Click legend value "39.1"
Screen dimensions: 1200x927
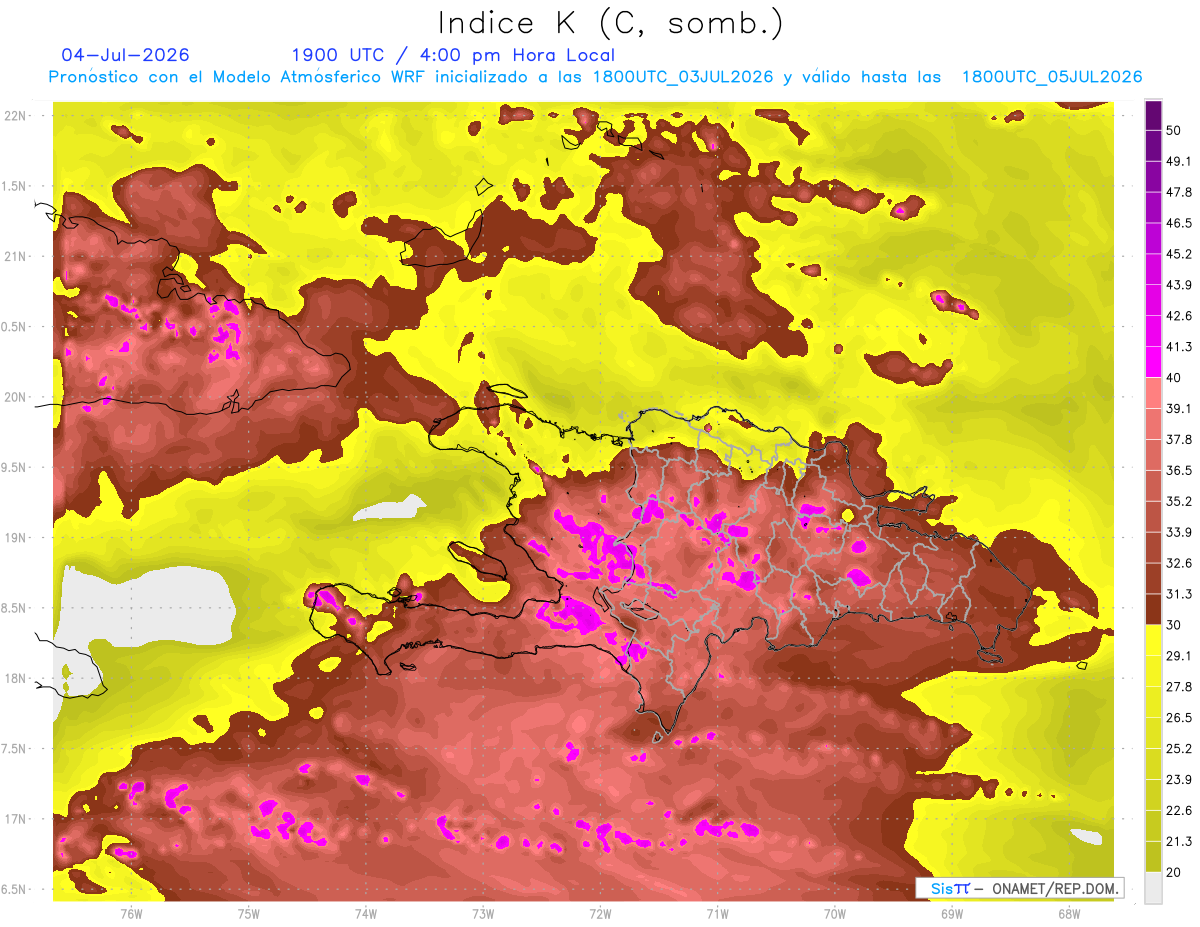click(x=1178, y=409)
